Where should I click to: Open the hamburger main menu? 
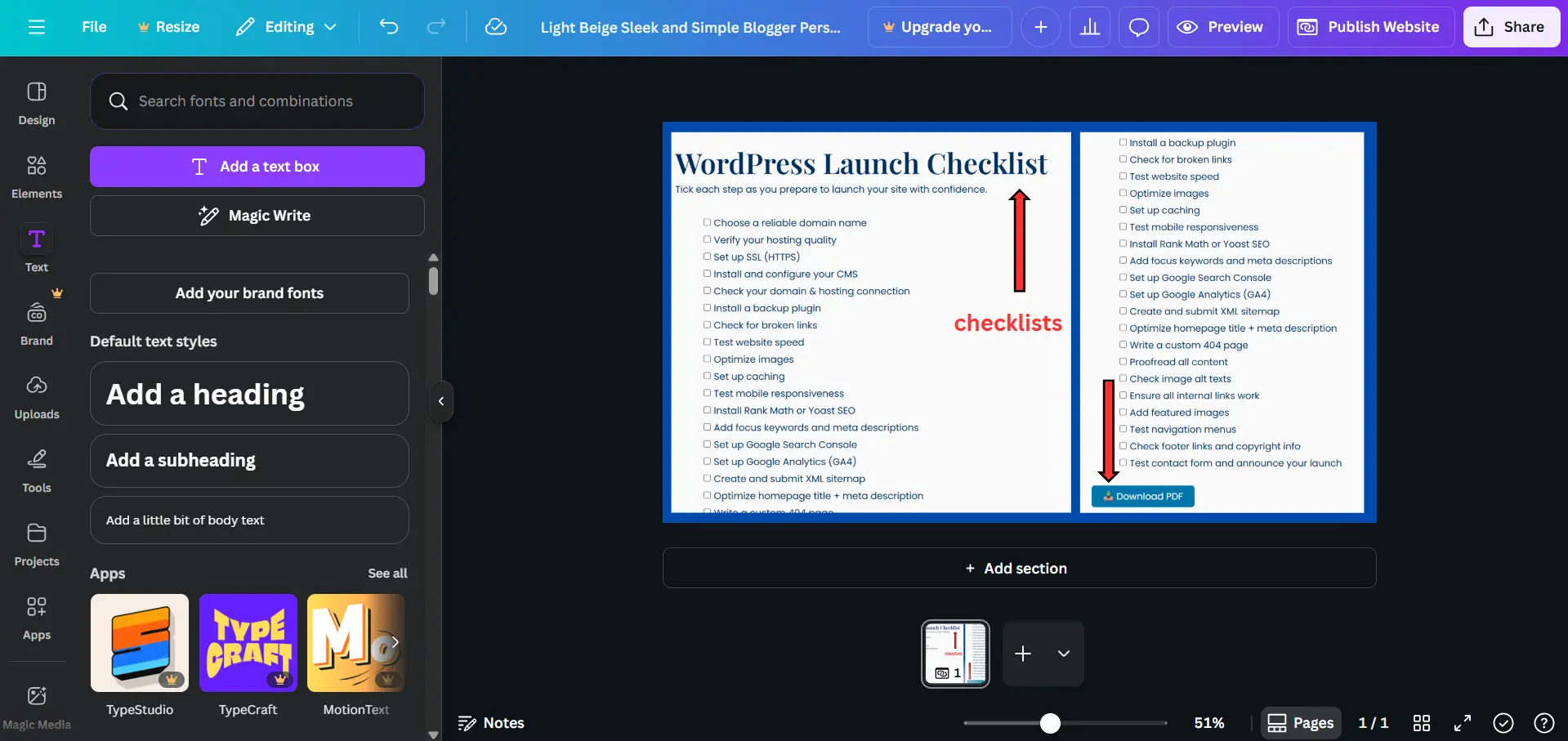(36, 27)
